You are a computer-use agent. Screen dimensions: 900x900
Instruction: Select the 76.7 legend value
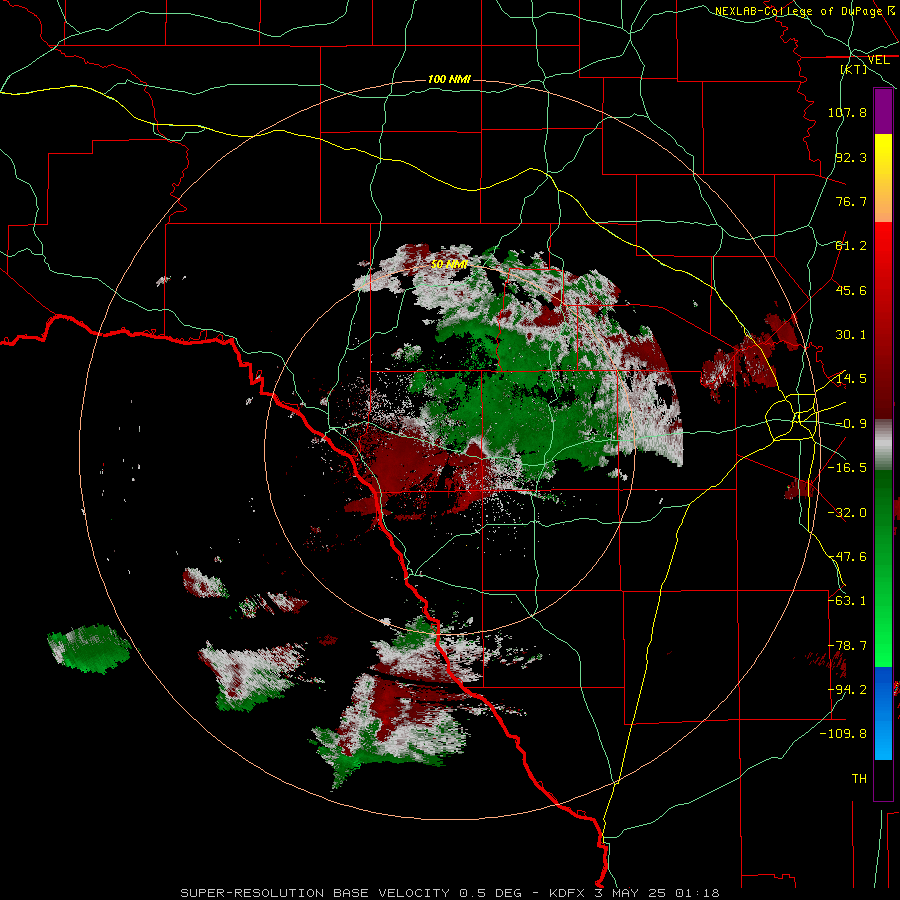[x=851, y=201]
